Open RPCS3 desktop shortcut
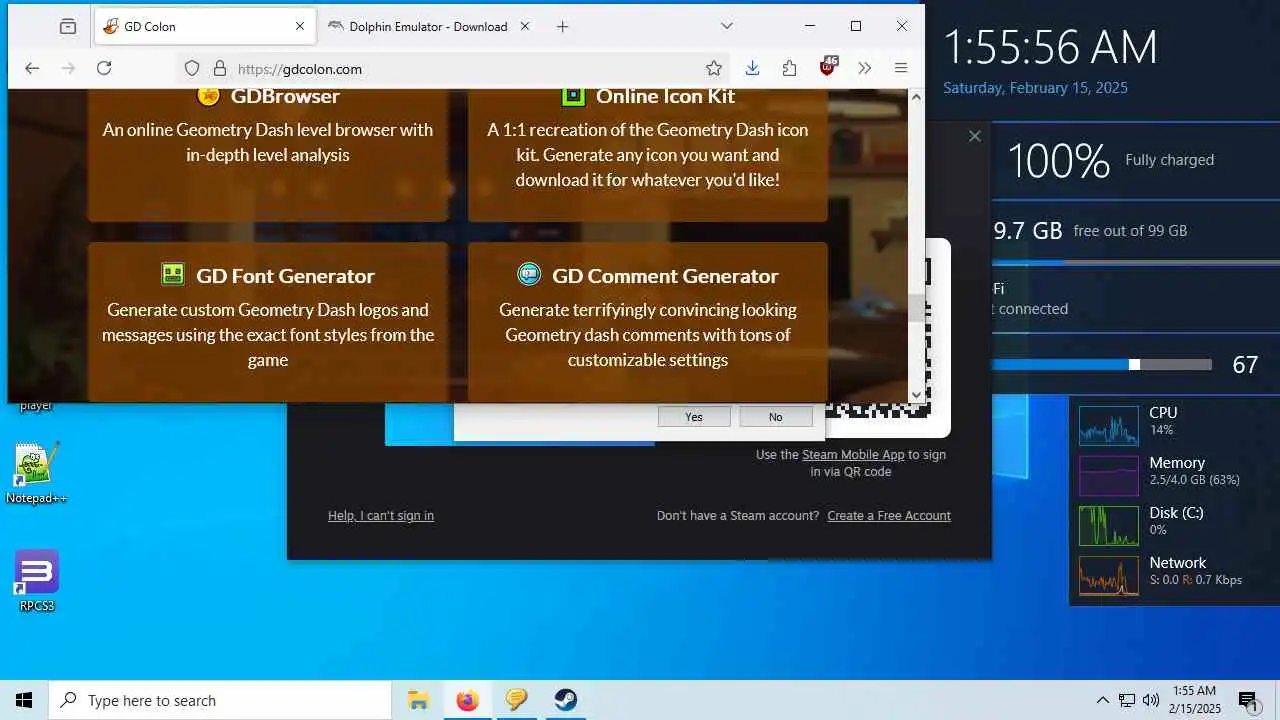Image resolution: width=1280 pixels, height=720 pixels. tap(37, 581)
